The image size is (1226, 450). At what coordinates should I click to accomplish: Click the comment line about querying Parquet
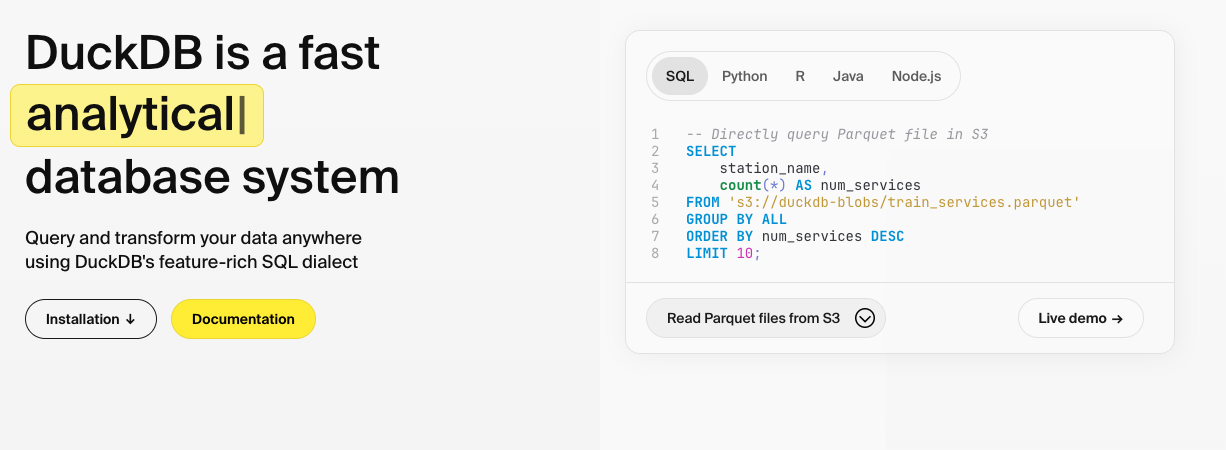point(836,134)
